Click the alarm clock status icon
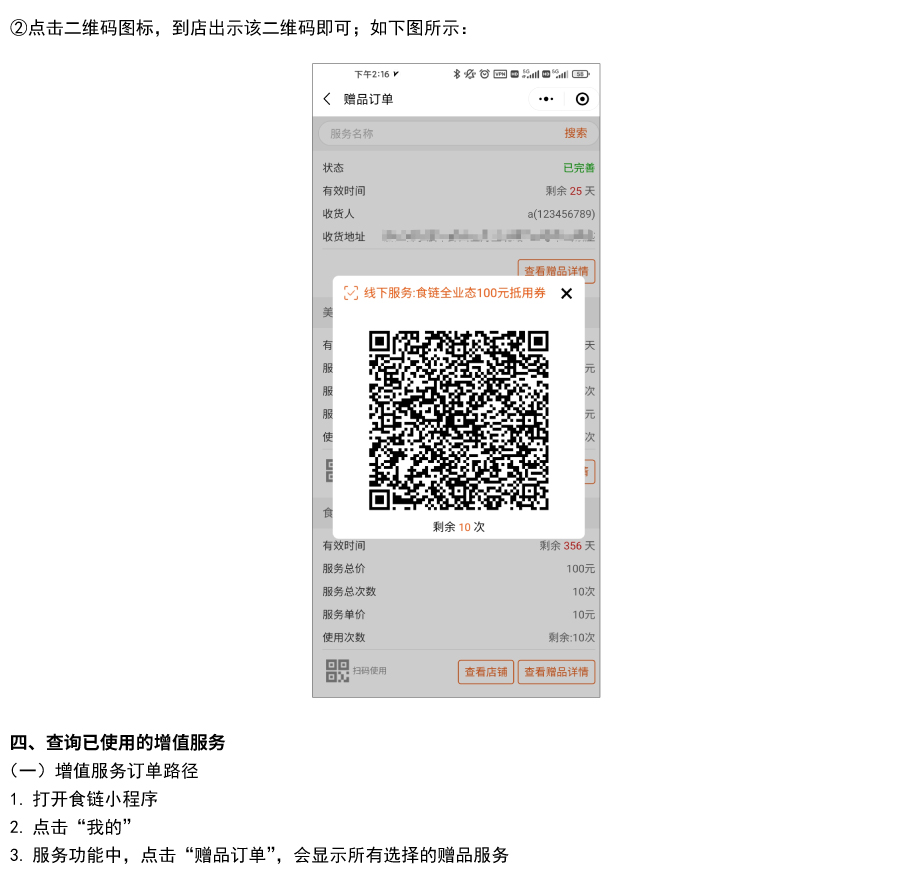This screenshot has height=880, width=919. [484, 74]
